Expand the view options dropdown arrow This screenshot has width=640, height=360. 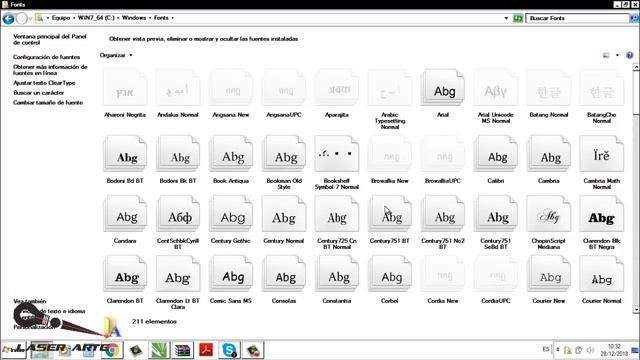[x=617, y=55]
